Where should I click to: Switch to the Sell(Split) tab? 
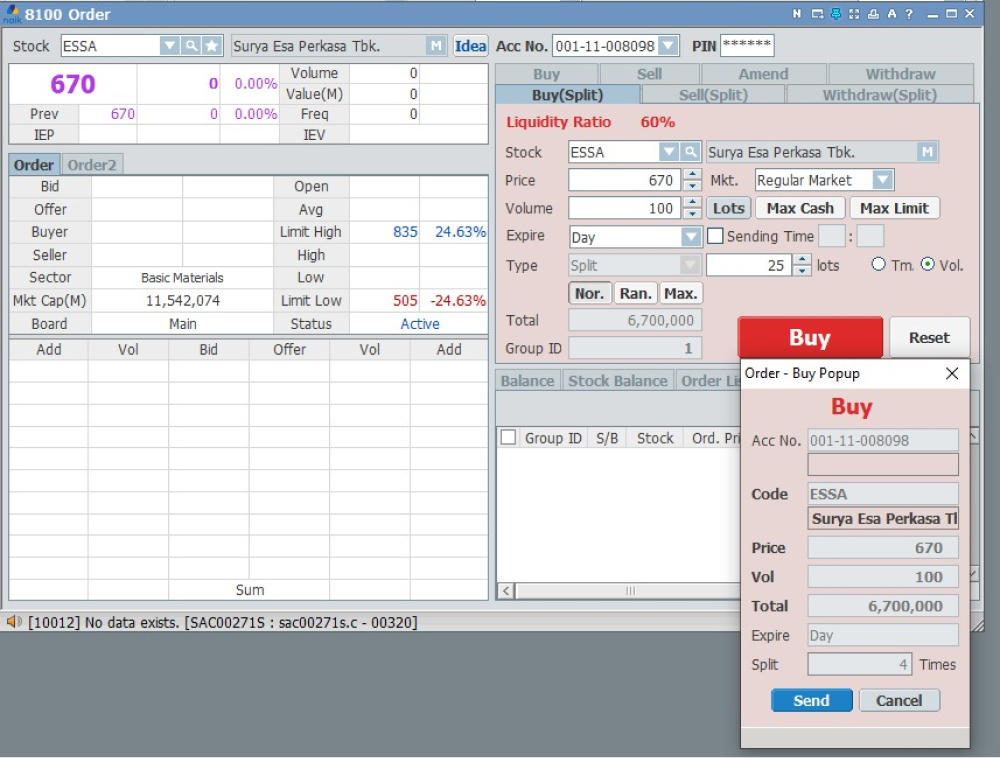click(713, 95)
